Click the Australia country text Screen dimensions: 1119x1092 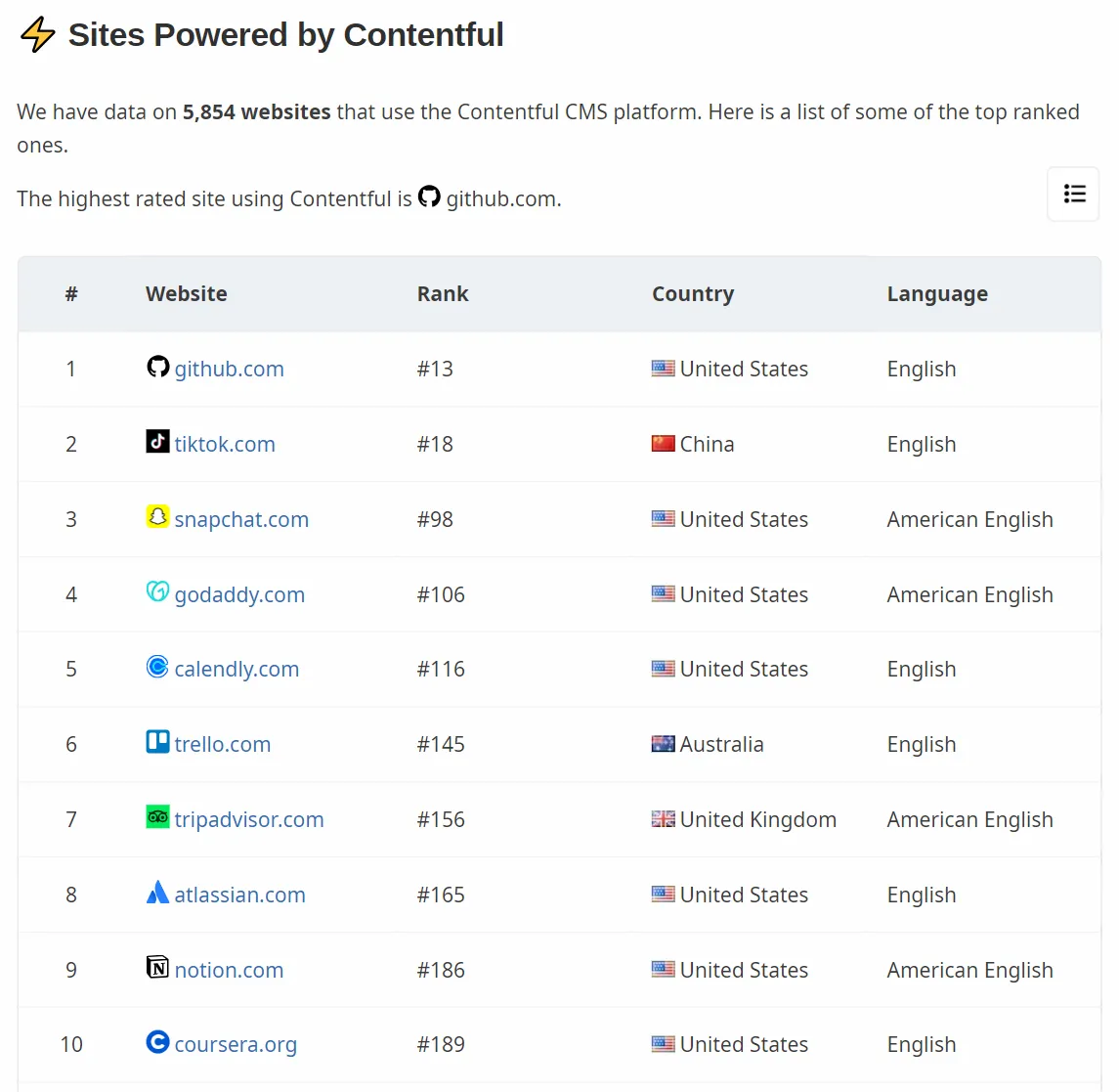(x=721, y=744)
